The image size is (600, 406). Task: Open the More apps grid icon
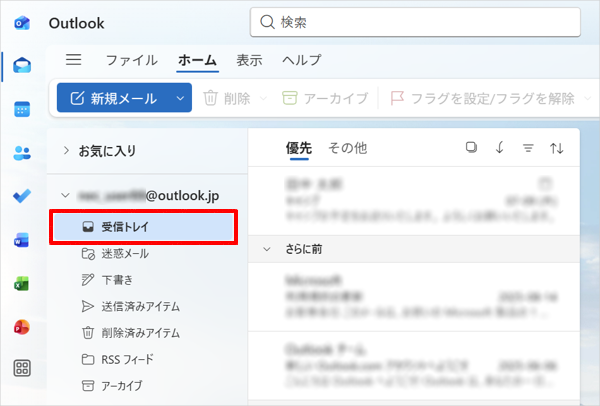[22, 368]
